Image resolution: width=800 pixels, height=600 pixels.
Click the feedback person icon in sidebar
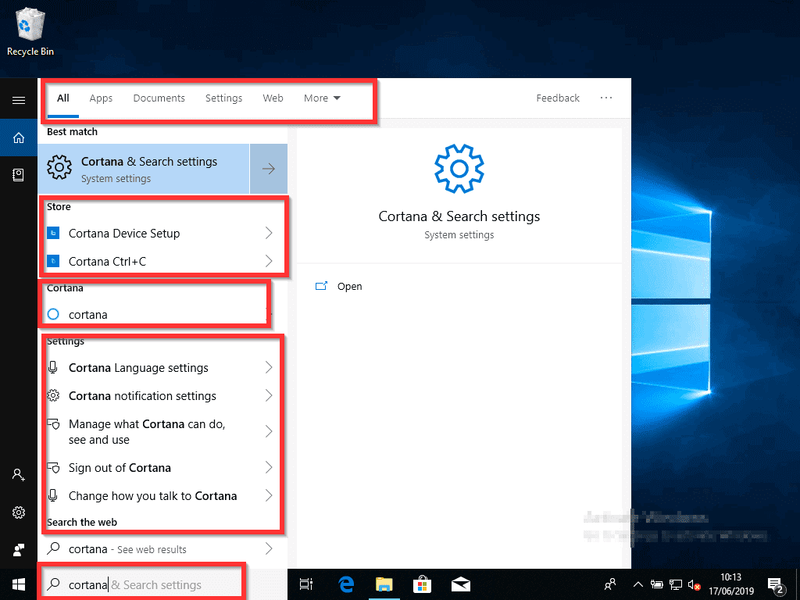tap(18, 549)
